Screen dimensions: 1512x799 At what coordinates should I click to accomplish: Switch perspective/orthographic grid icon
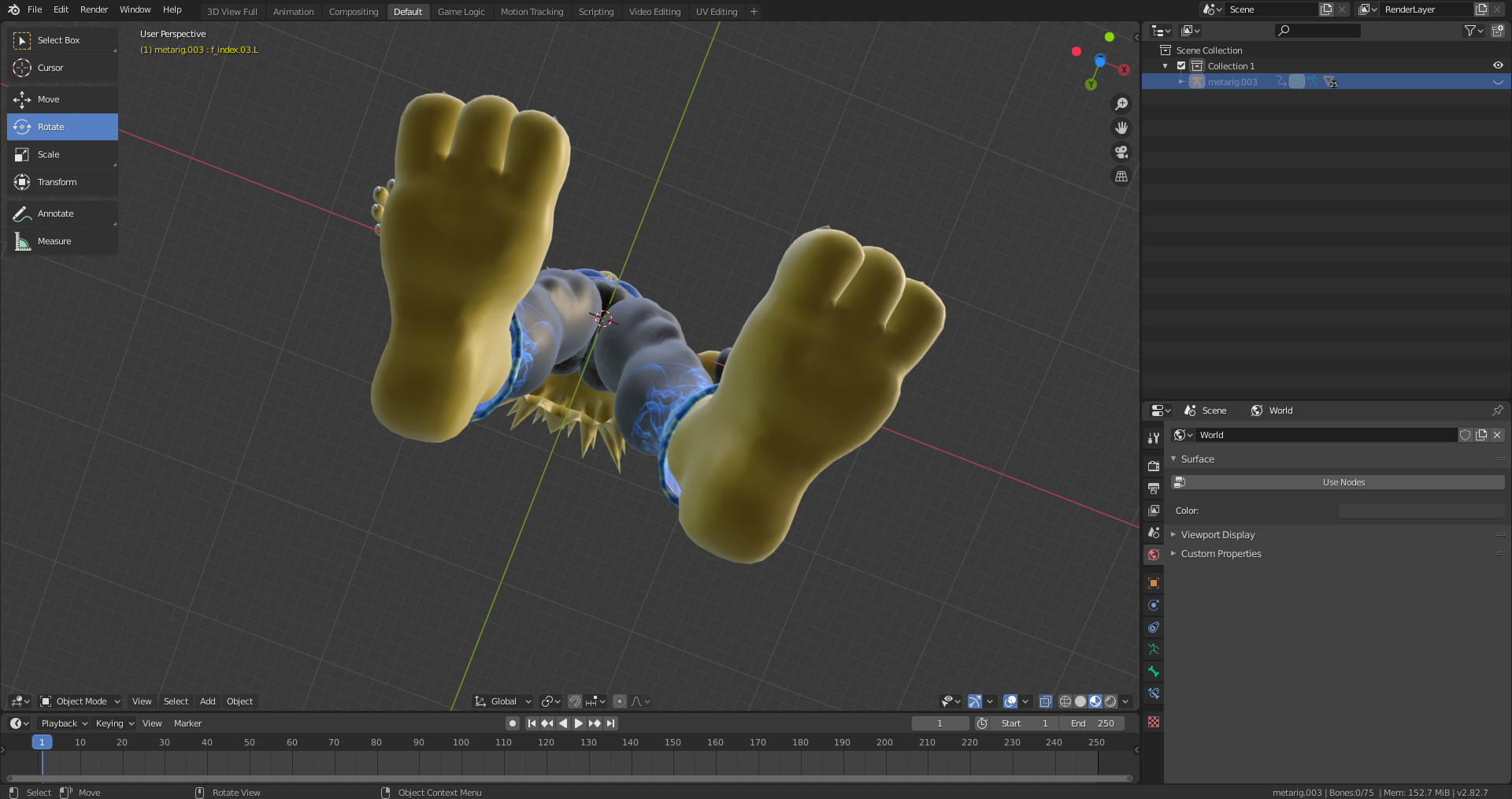tap(1121, 177)
